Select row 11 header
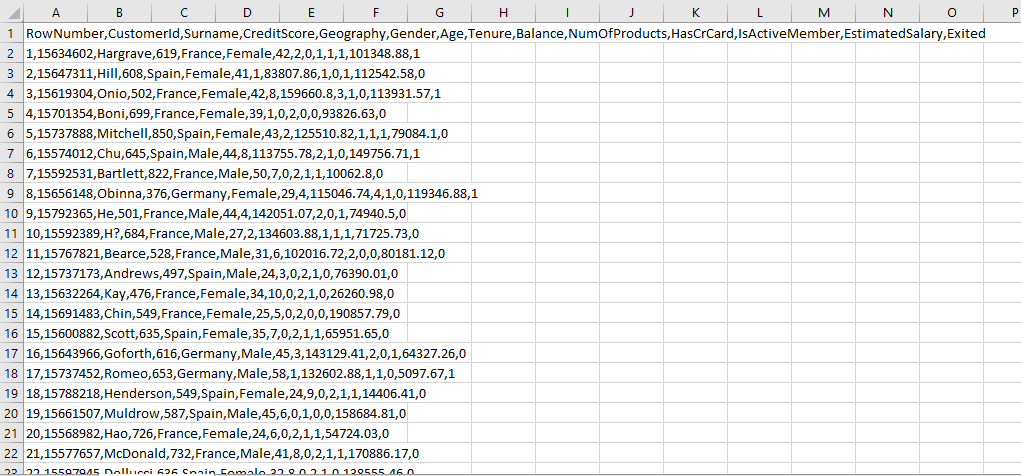The height and width of the screenshot is (476, 1021). click(12, 233)
